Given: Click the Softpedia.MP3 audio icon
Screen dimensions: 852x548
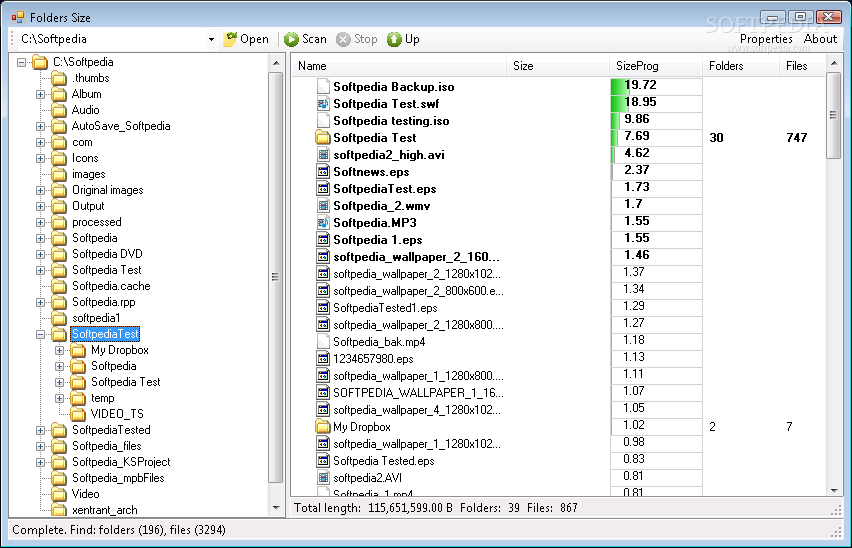Looking at the screenshot, I should (x=323, y=223).
